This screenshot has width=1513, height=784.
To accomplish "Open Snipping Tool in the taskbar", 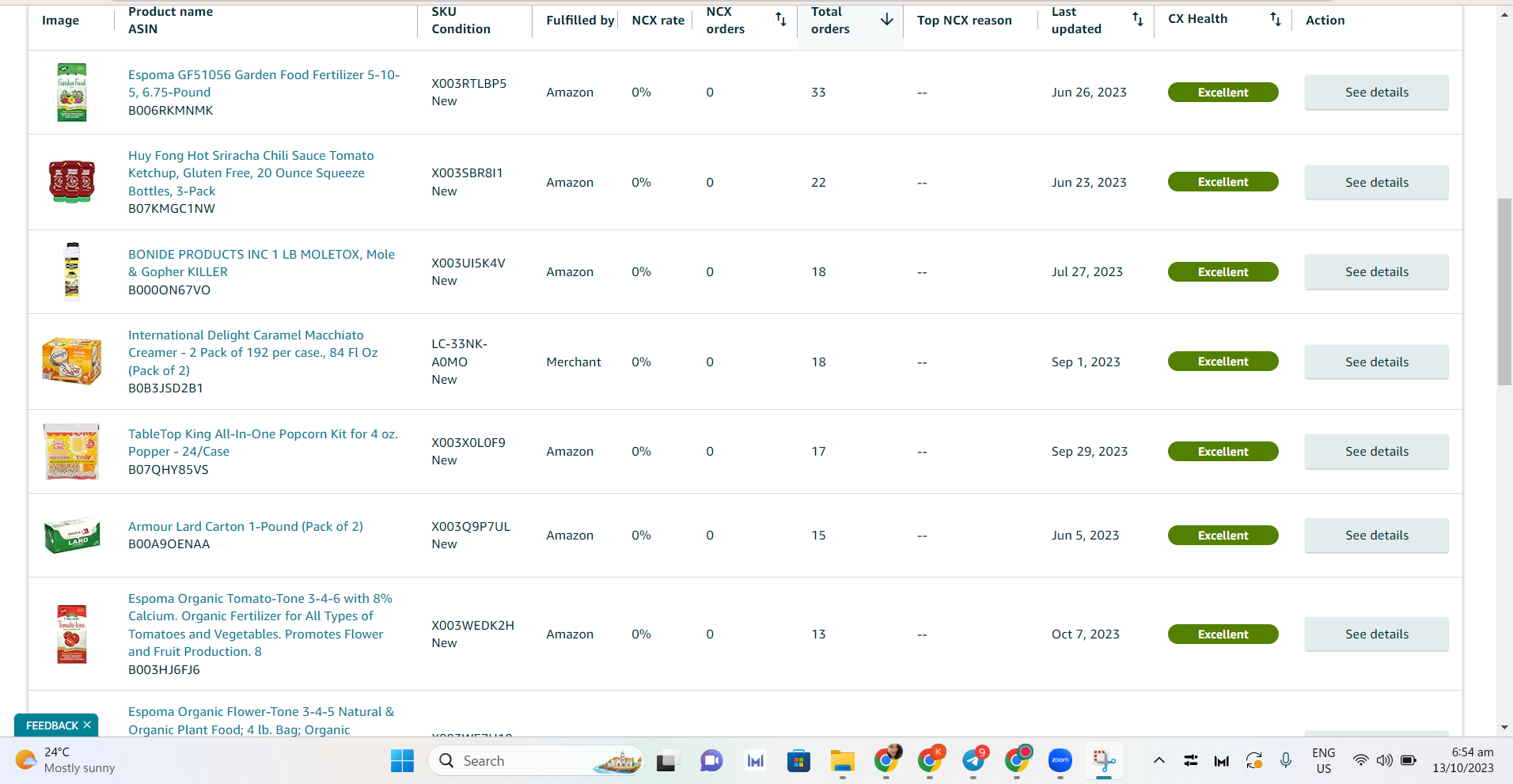I will click(1104, 761).
